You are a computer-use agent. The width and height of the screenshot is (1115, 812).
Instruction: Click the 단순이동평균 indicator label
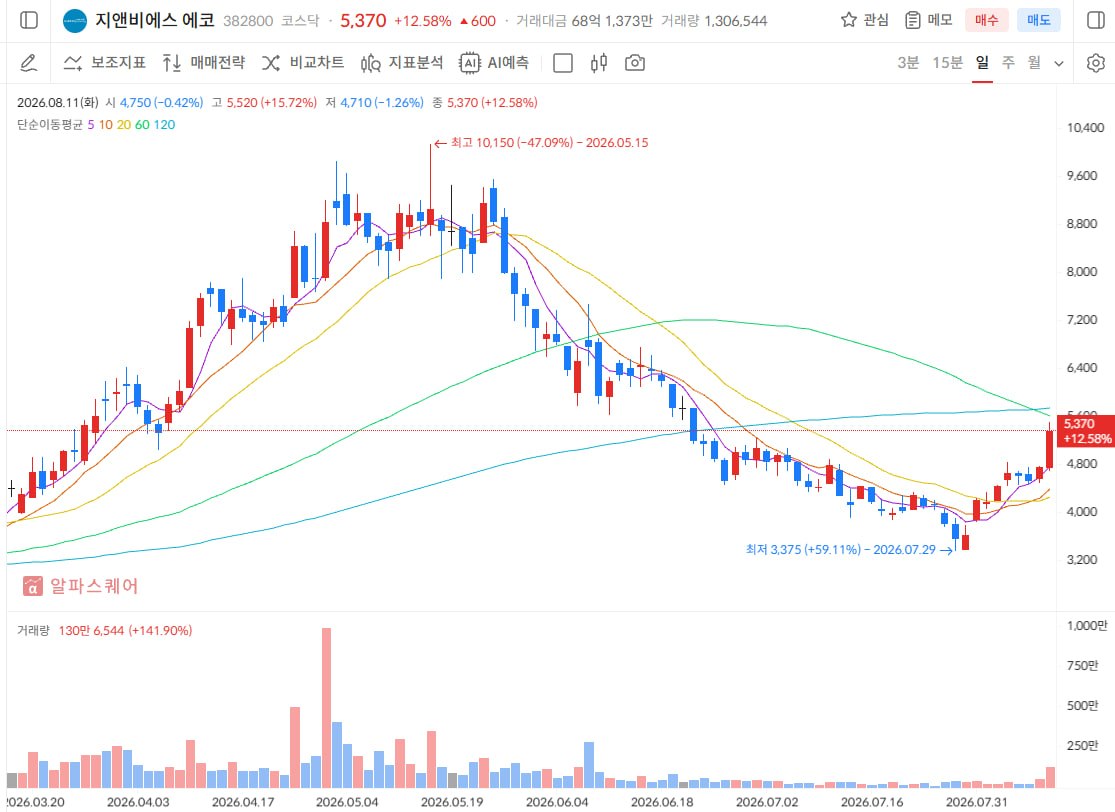click(50, 124)
